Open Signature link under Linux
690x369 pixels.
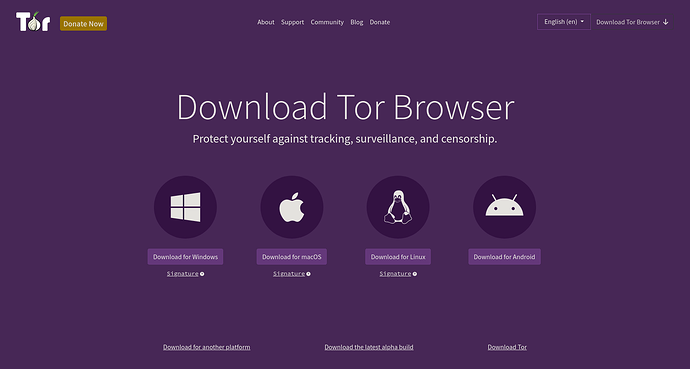pos(396,274)
